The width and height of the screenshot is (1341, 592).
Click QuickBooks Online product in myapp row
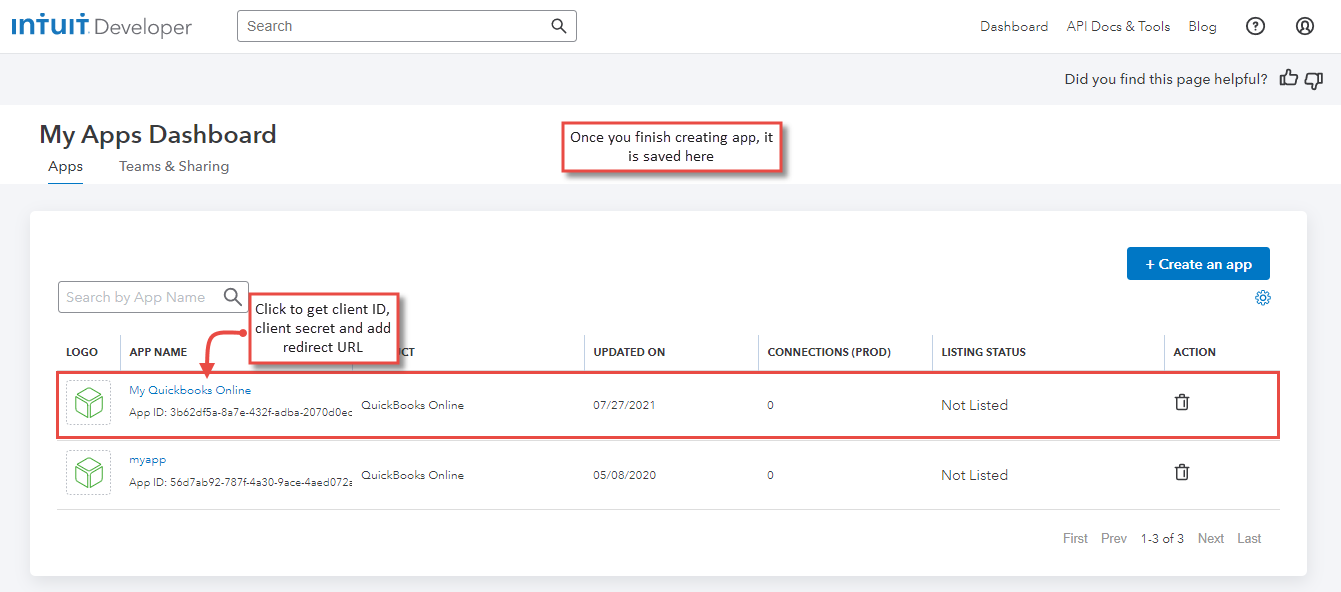412,475
